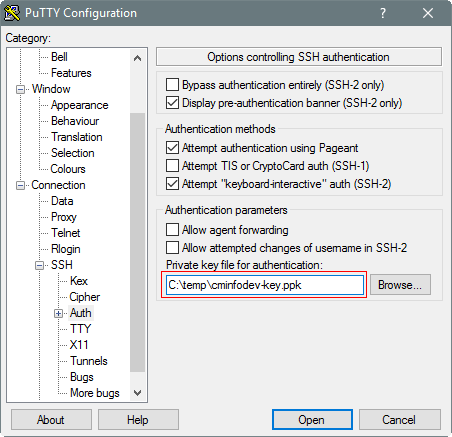
Task: Open Behaviour settings
Action: [x=75, y=121]
